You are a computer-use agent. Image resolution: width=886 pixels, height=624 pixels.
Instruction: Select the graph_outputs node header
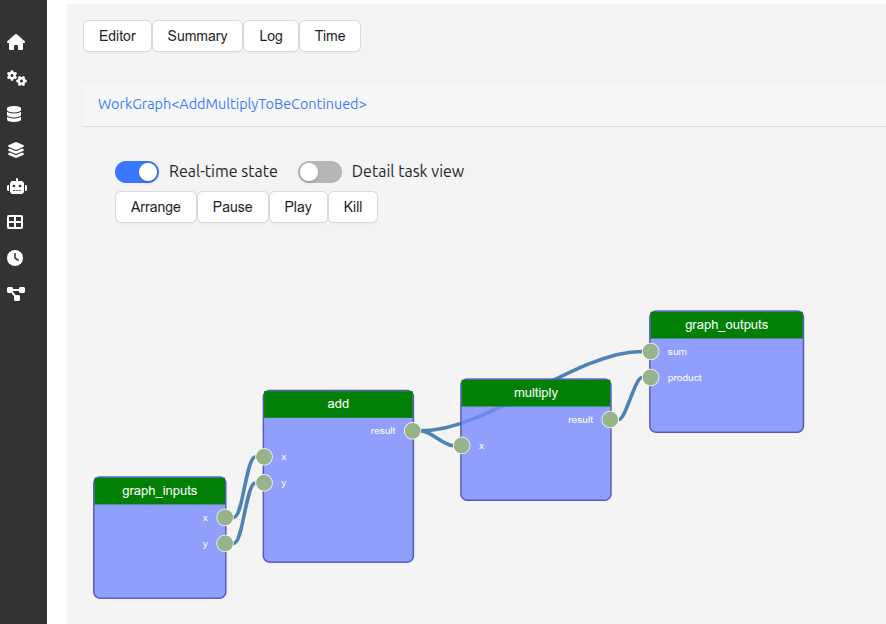click(x=726, y=325)
